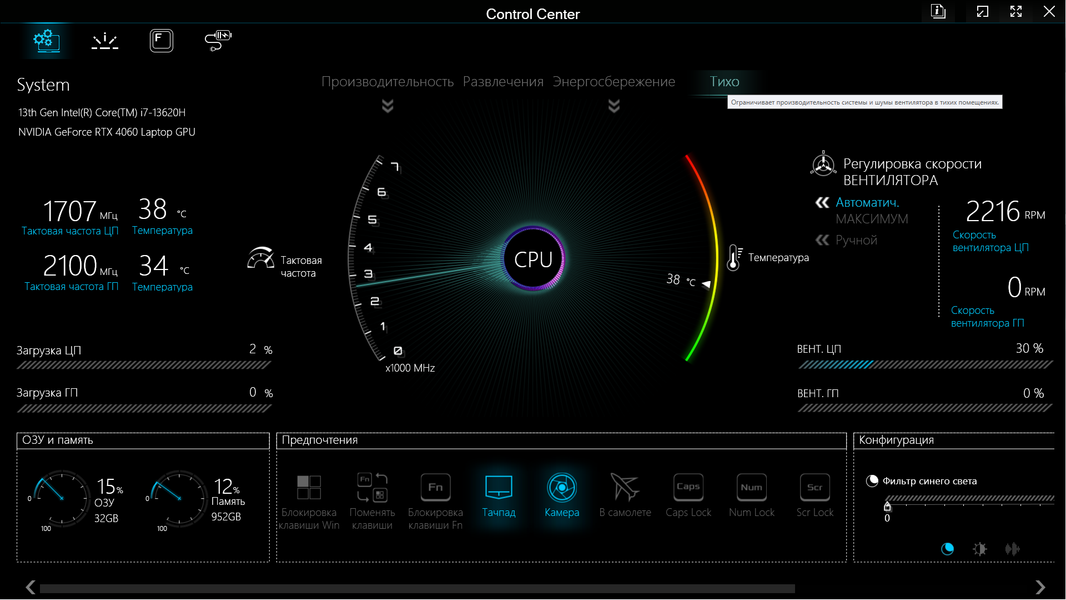This screenshot has width=1066, height=600.
Task: Click the Поменять клавиши swap icon
Action: click(372, 487)
